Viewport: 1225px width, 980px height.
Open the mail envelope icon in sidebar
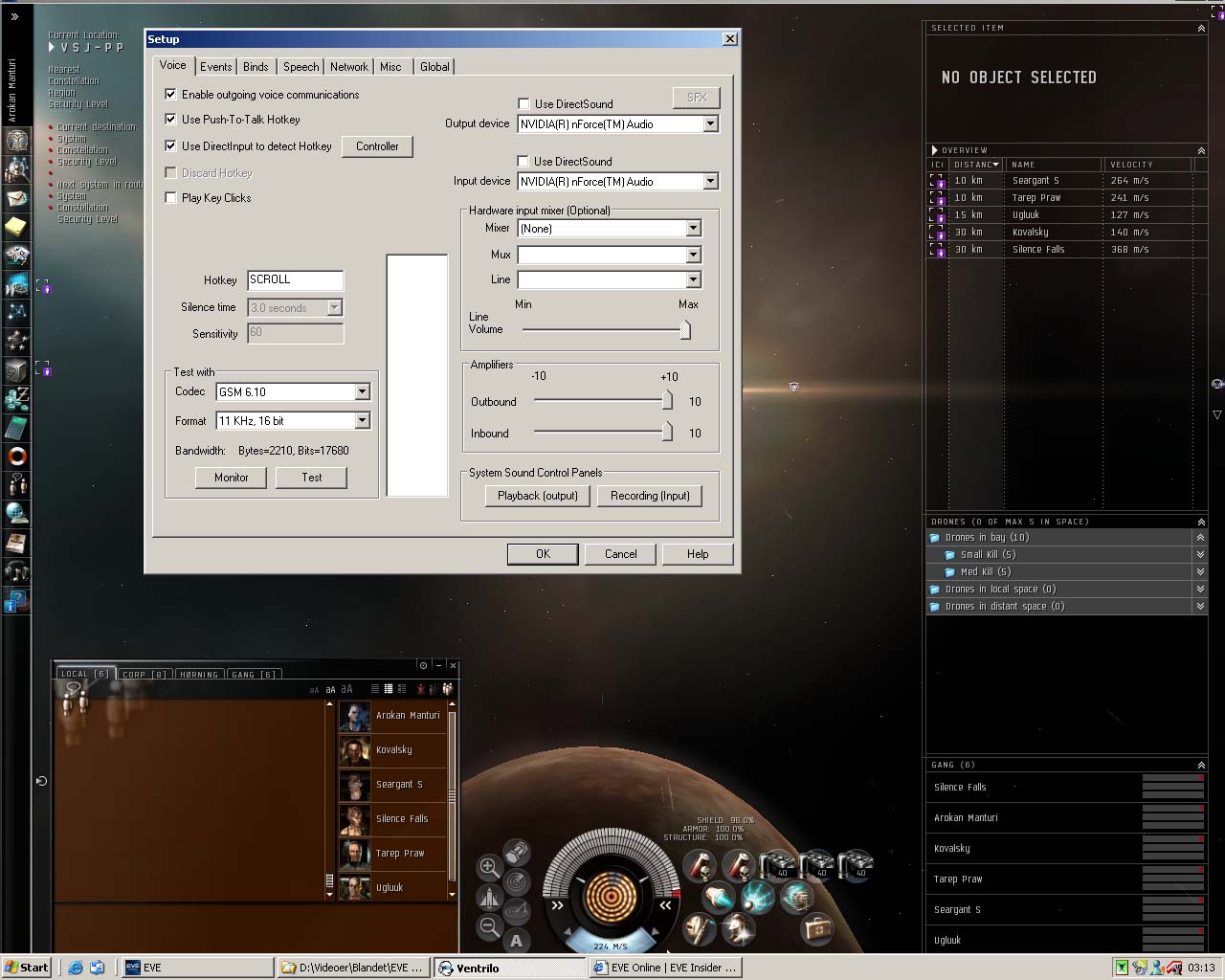(16, 198)
